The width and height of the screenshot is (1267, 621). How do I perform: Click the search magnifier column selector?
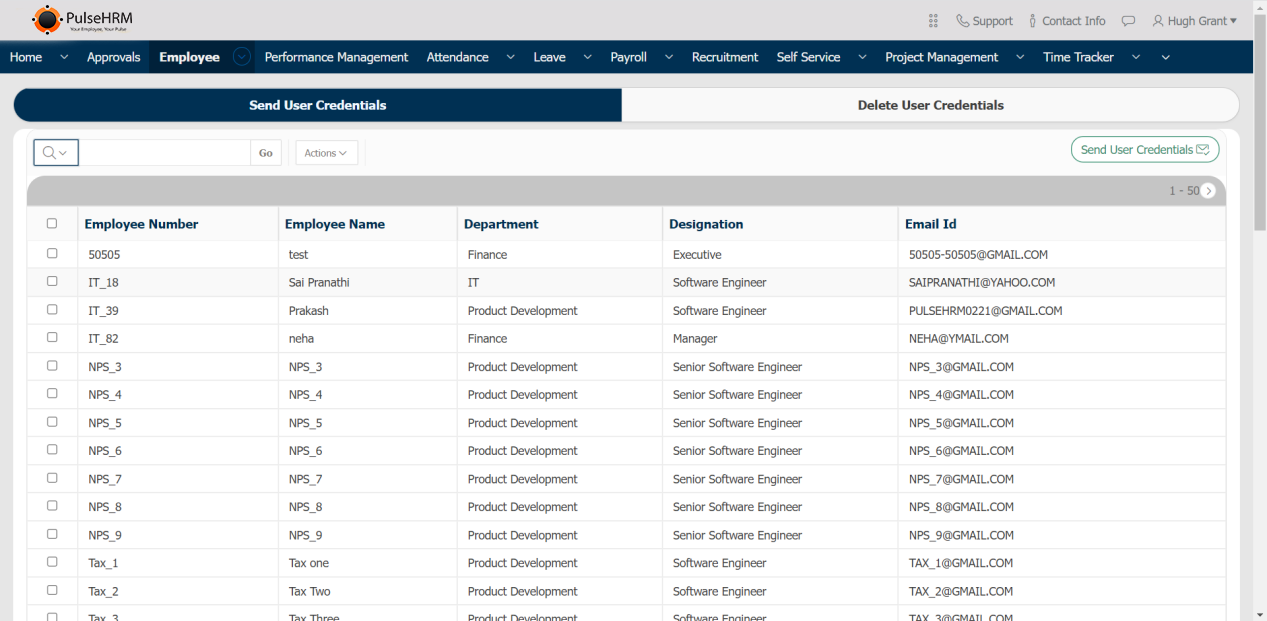[x=56, y=153]
